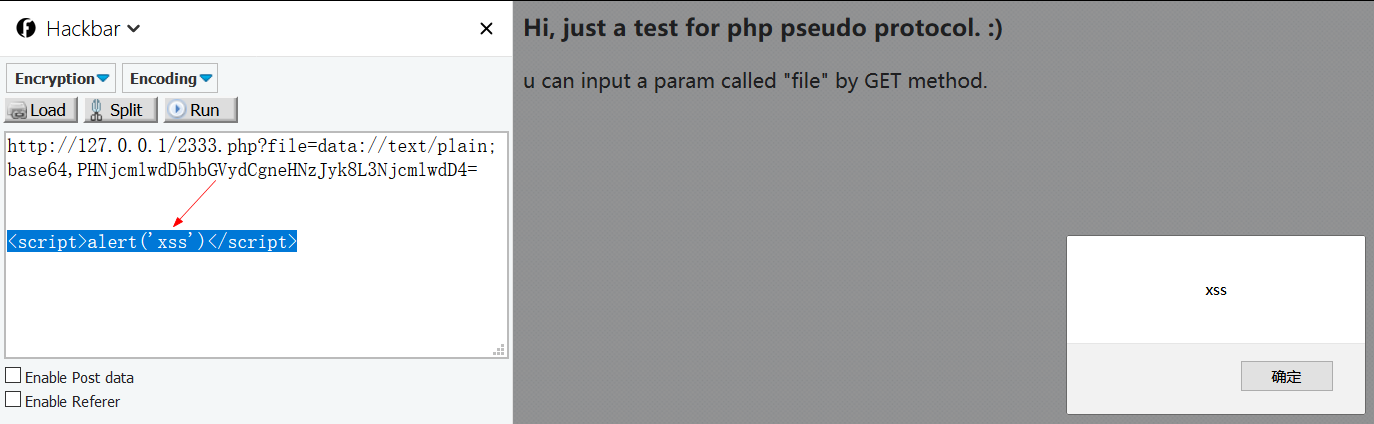Expand the Encryption dropdown menu

coord(61,79)
